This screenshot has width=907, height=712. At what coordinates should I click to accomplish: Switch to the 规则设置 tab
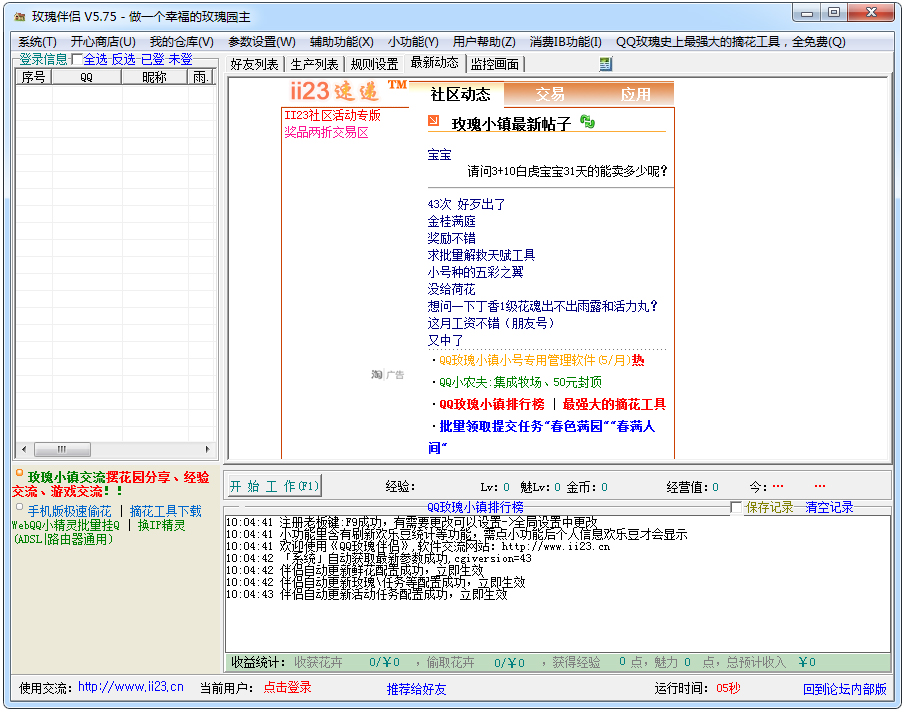pyautogui.click(x=374, y=64)
